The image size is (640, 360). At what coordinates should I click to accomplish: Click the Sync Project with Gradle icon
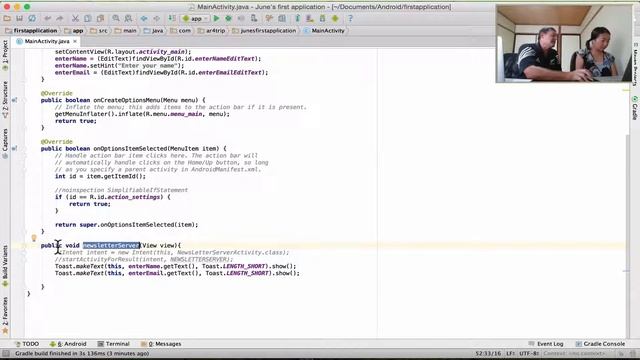pos(298,18)
